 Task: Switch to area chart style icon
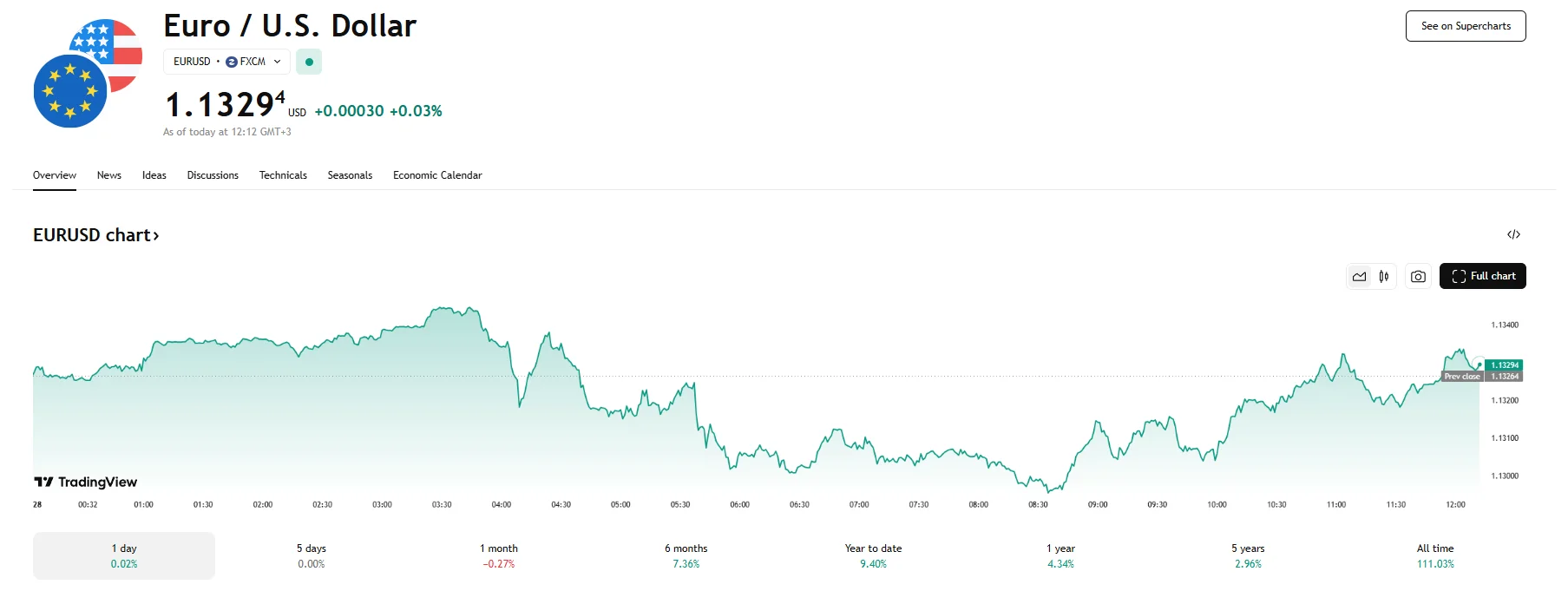click(1359, 277)
